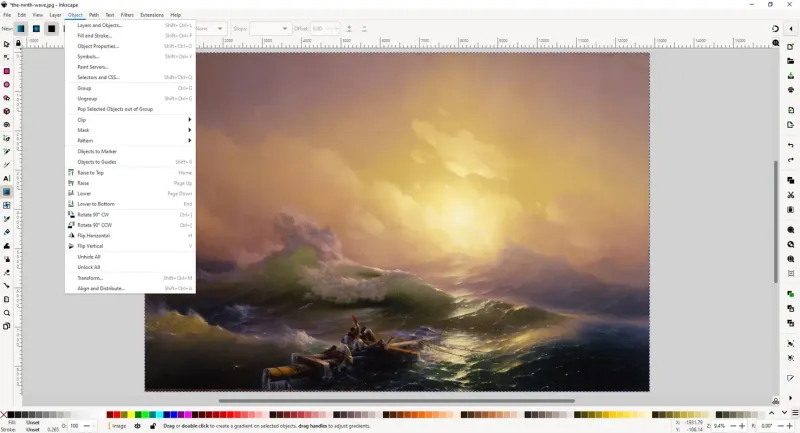Select the Gradient tool

(7, 192)
